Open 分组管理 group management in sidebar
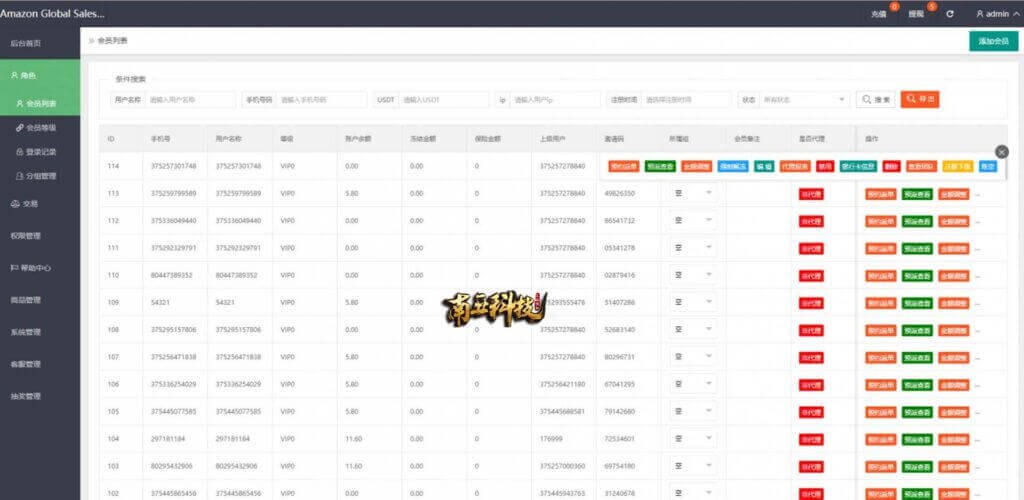Screen dimensions: 1024x500 [x=41, y=176]
